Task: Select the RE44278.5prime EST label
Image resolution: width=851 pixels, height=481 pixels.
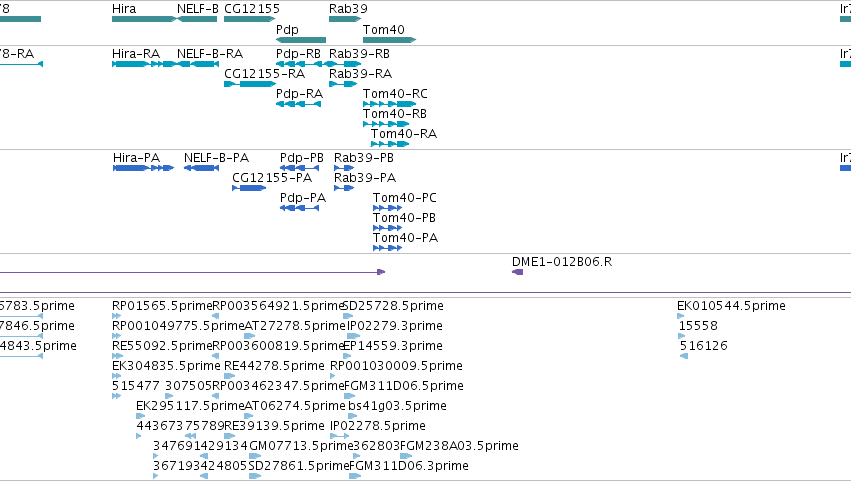Action: click(x=274, y=366)
